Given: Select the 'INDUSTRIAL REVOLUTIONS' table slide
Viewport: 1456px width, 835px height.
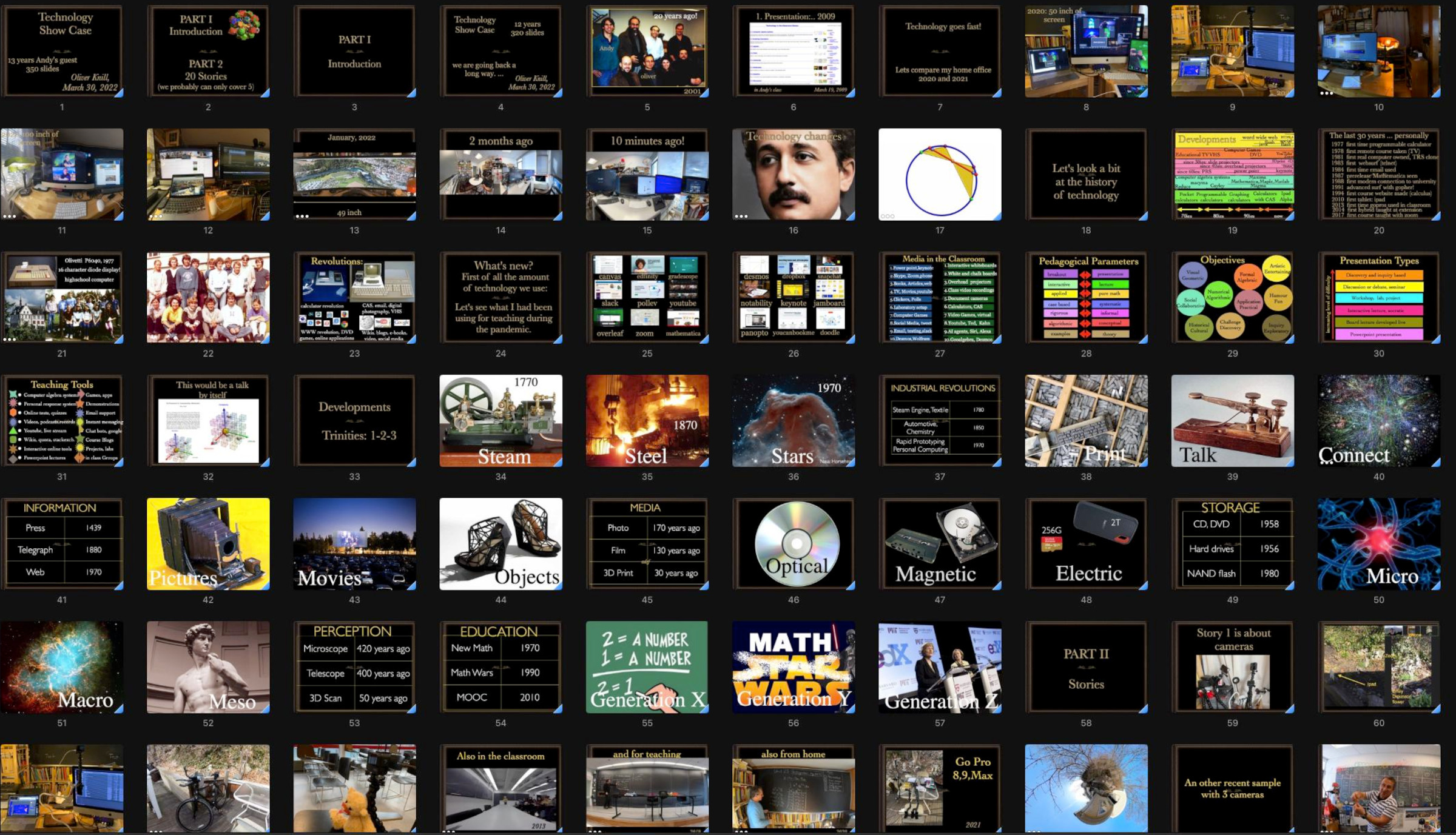Looking at the screenshot, I should click(x=940, y=421).
